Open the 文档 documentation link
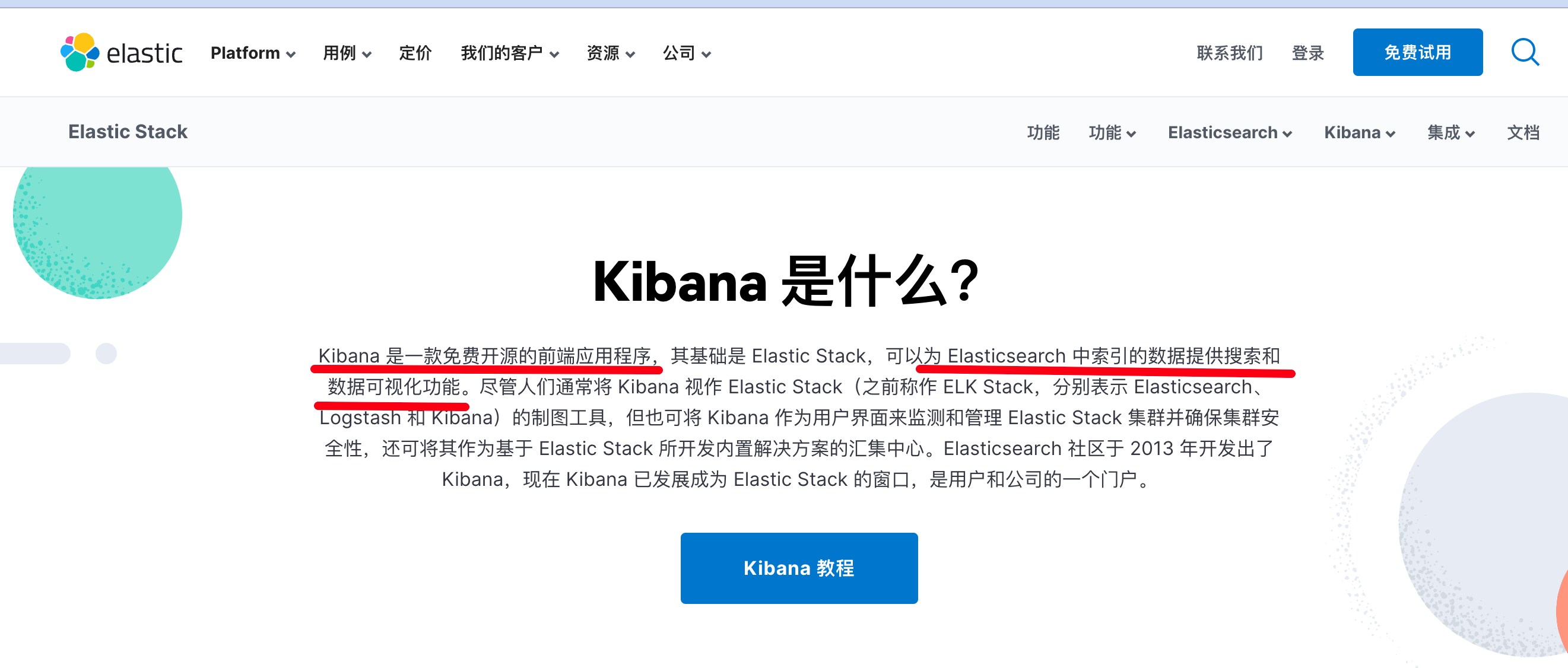Image resolution: width=1568 pixels, height=668 pixels. [1522, 133]
